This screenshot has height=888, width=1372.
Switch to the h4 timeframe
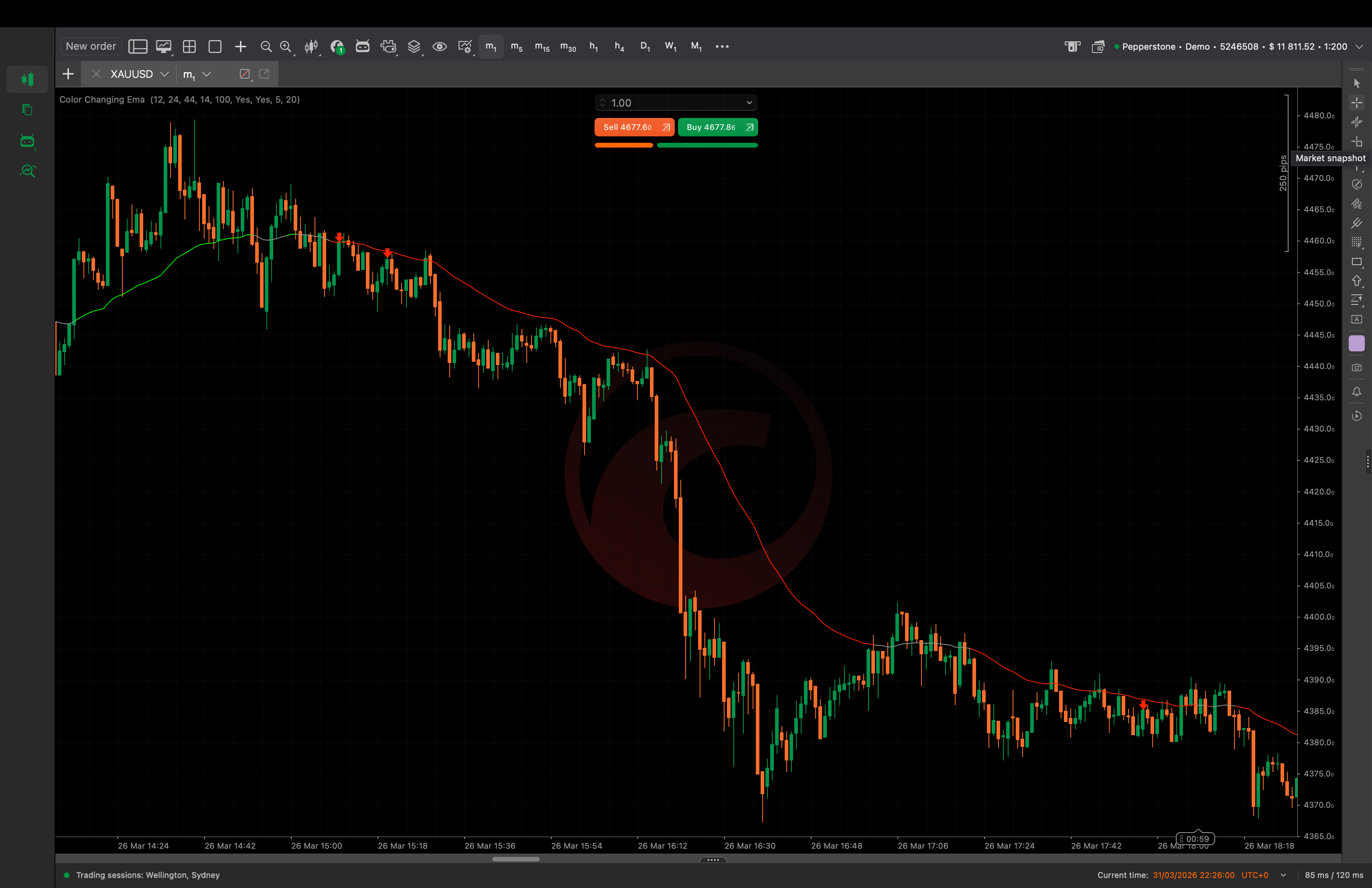click(619, 47)
